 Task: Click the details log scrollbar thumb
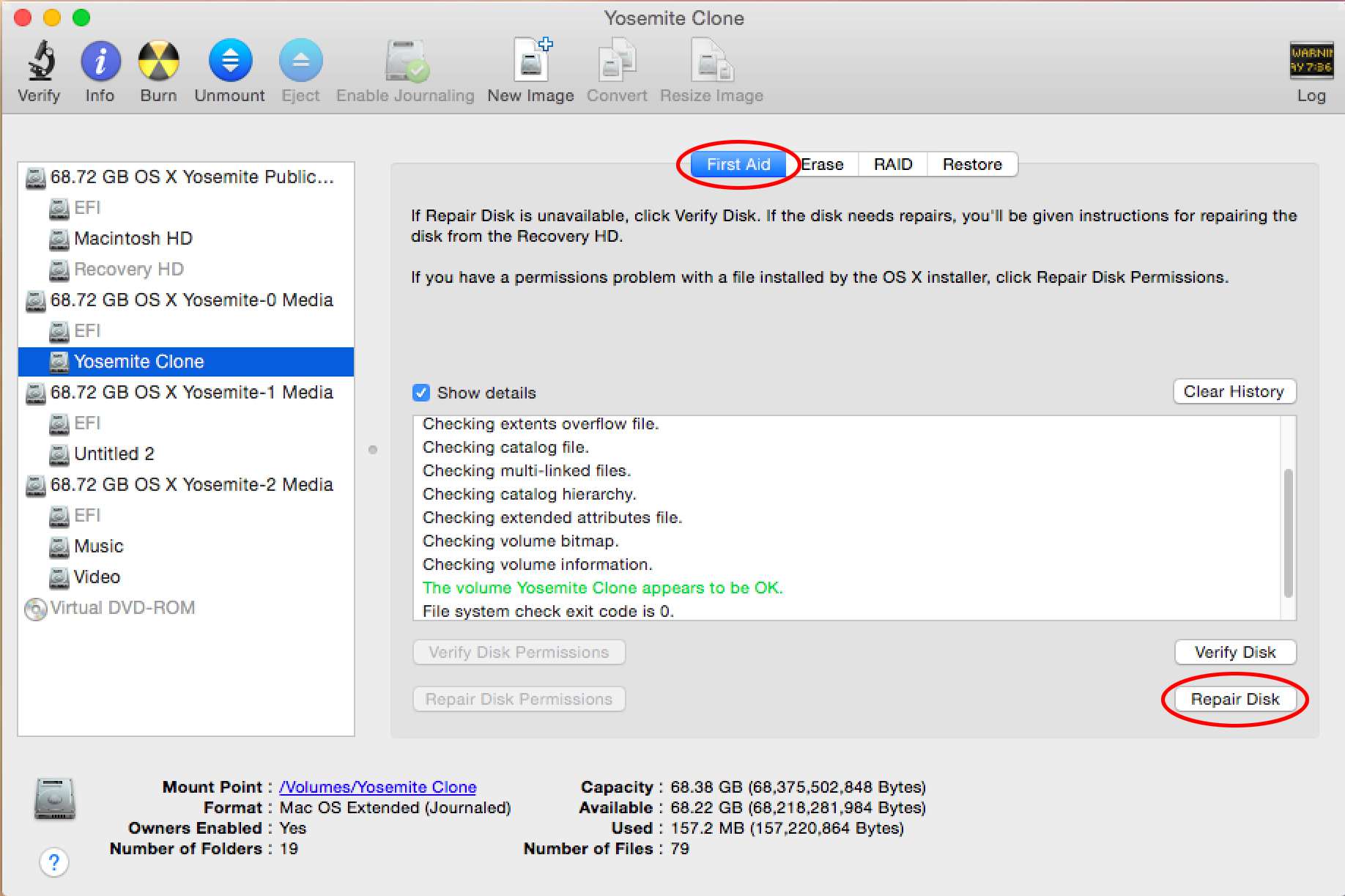pos(1288,533)
